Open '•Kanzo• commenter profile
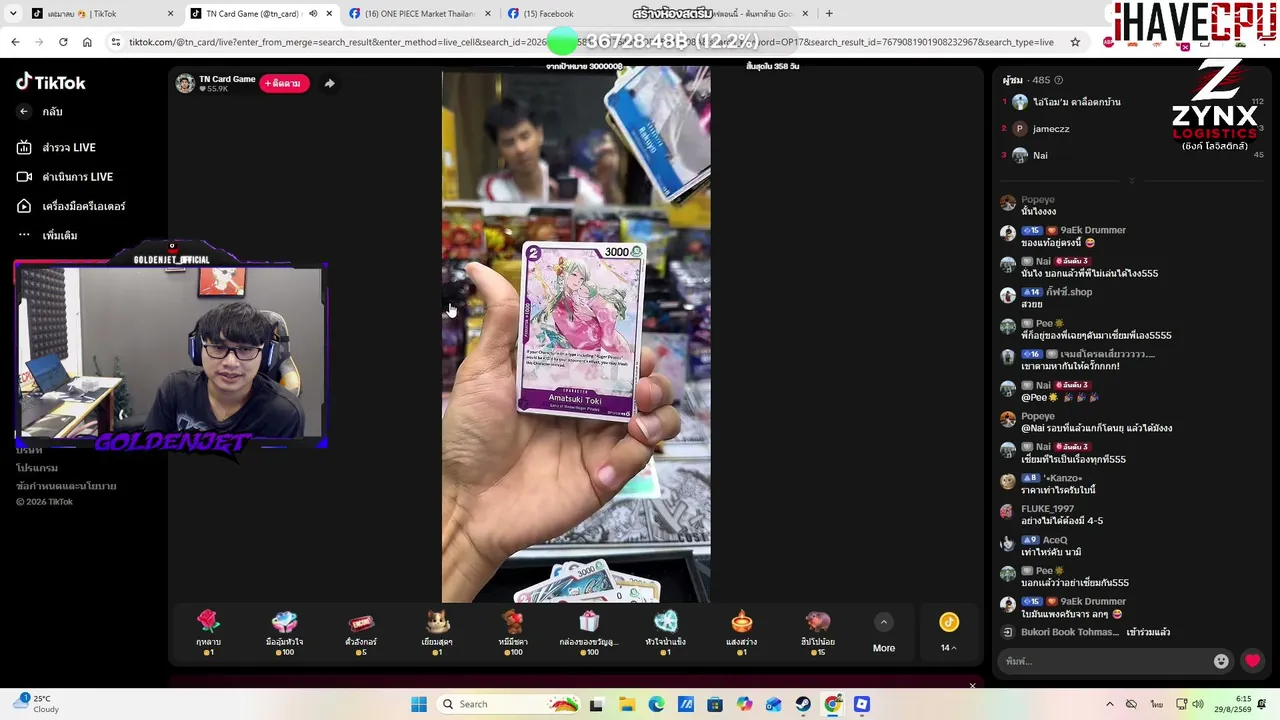The image size is (1280, 720). pos(1062,478)
